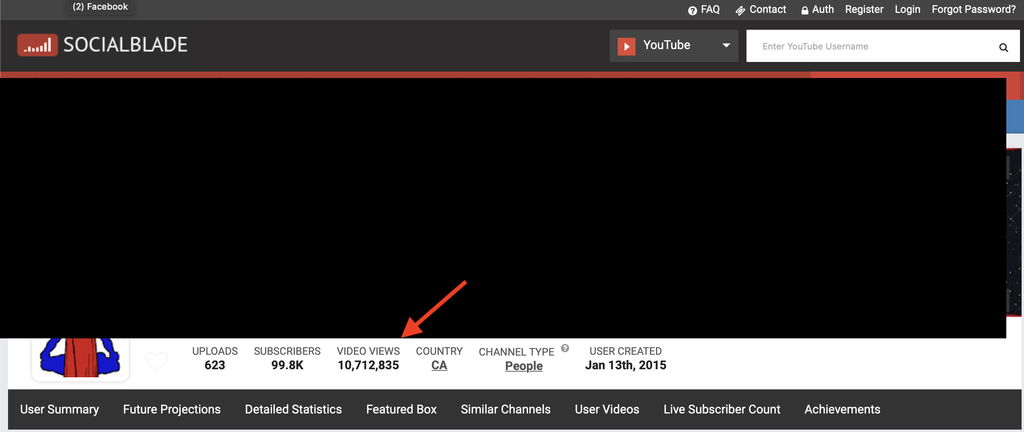Click the Contact ticket icon

point(740,10)
